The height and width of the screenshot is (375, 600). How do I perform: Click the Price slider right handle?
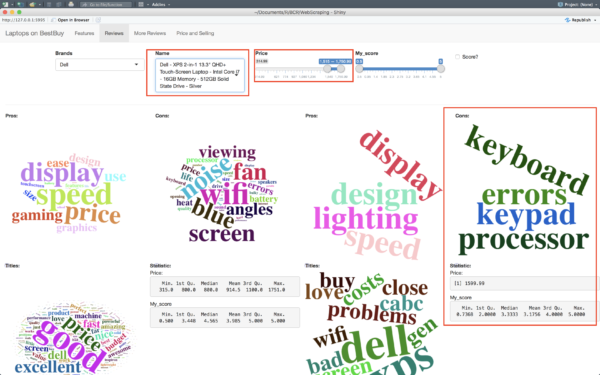click(x=341, y=68)
